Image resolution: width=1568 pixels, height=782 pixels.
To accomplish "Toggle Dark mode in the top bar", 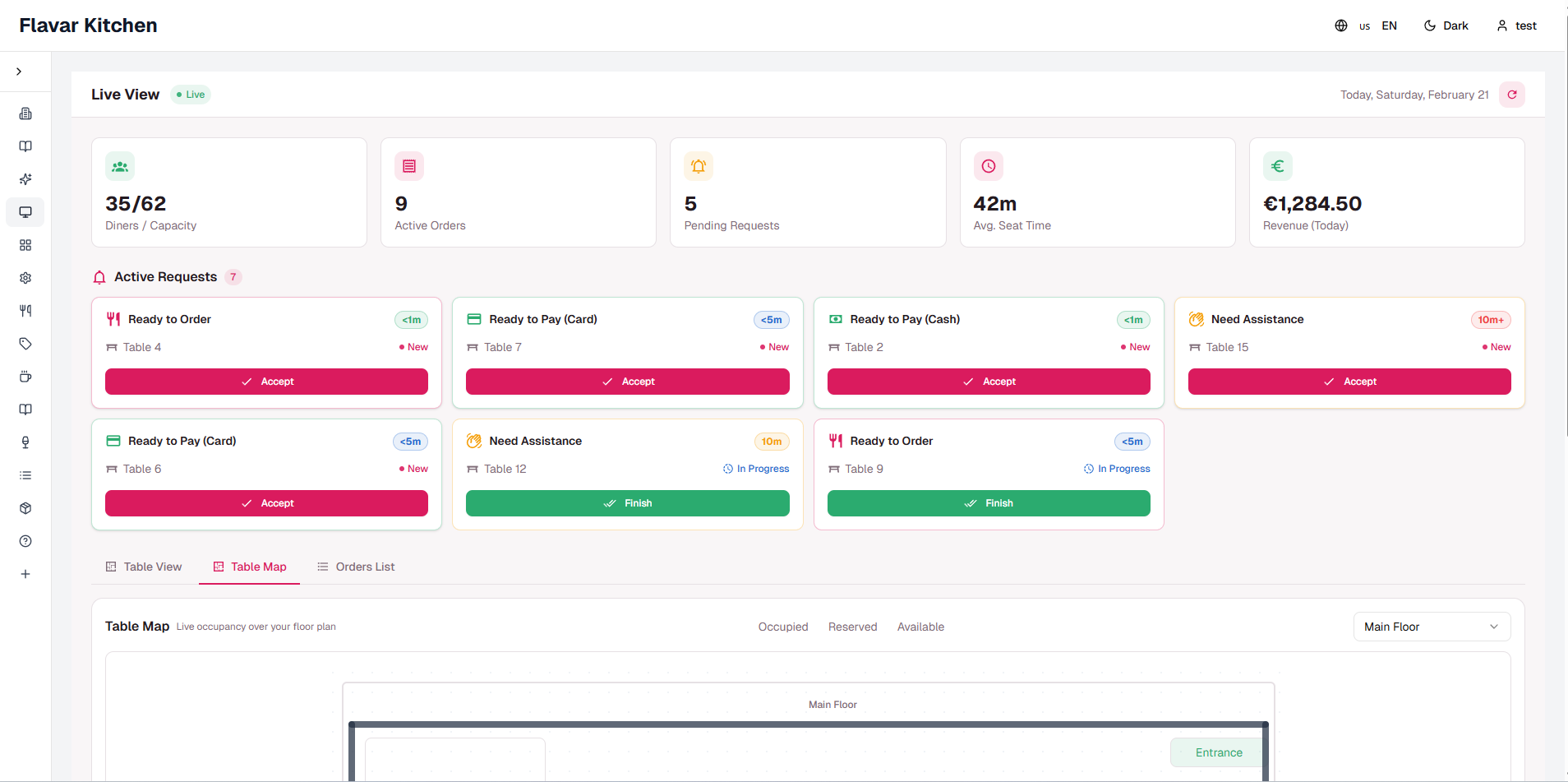I will click(x=1446, y=25).
